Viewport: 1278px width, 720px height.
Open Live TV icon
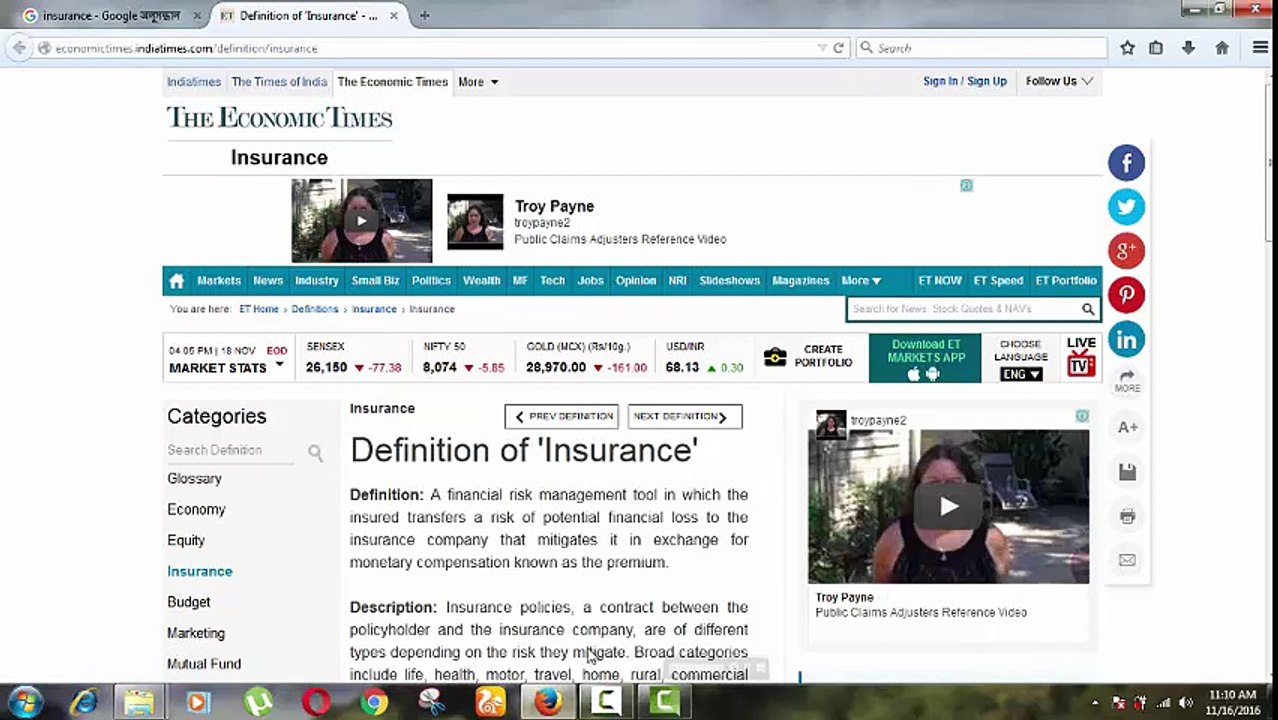1081,357
